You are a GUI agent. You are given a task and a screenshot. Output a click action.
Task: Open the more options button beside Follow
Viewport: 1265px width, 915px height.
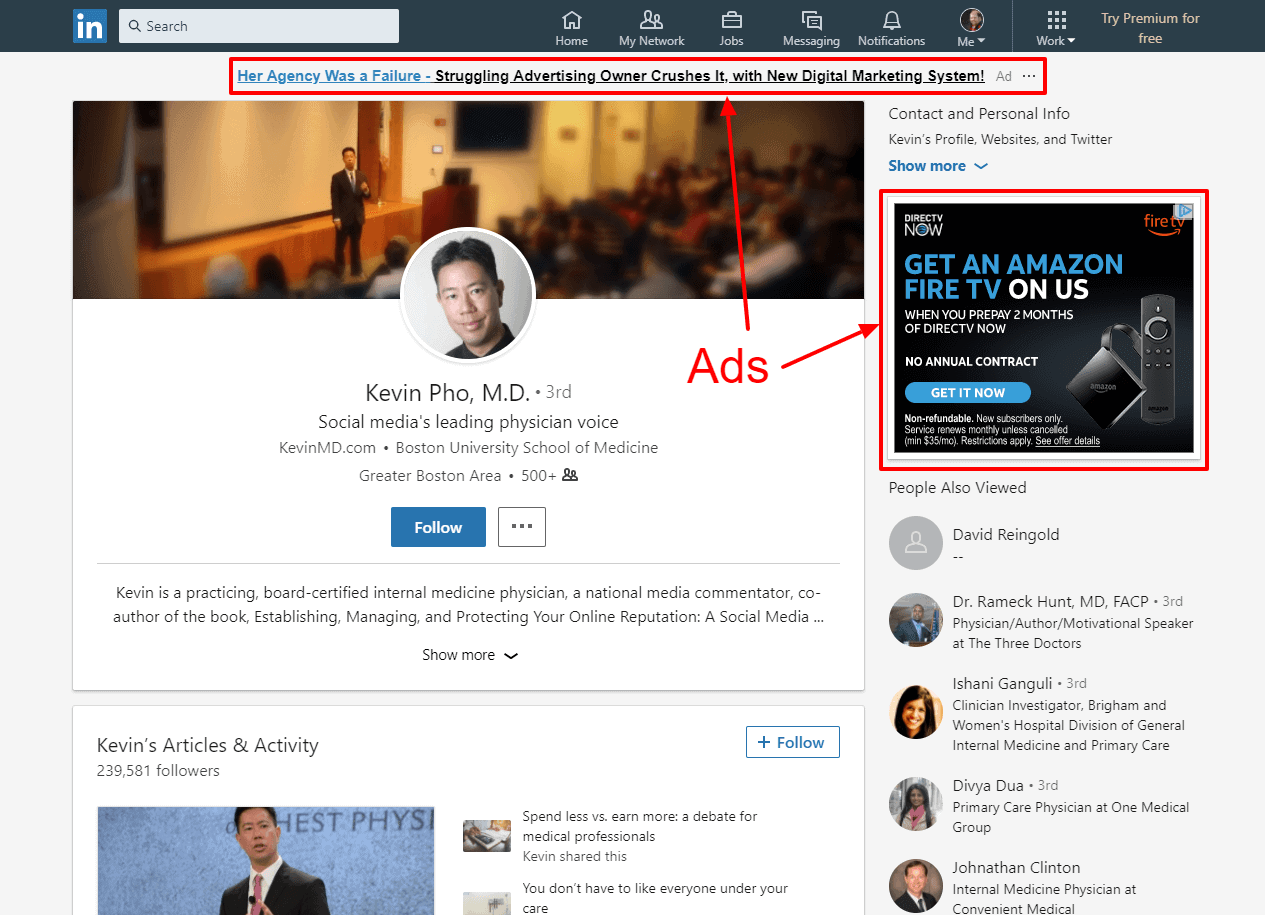[522, 527]
